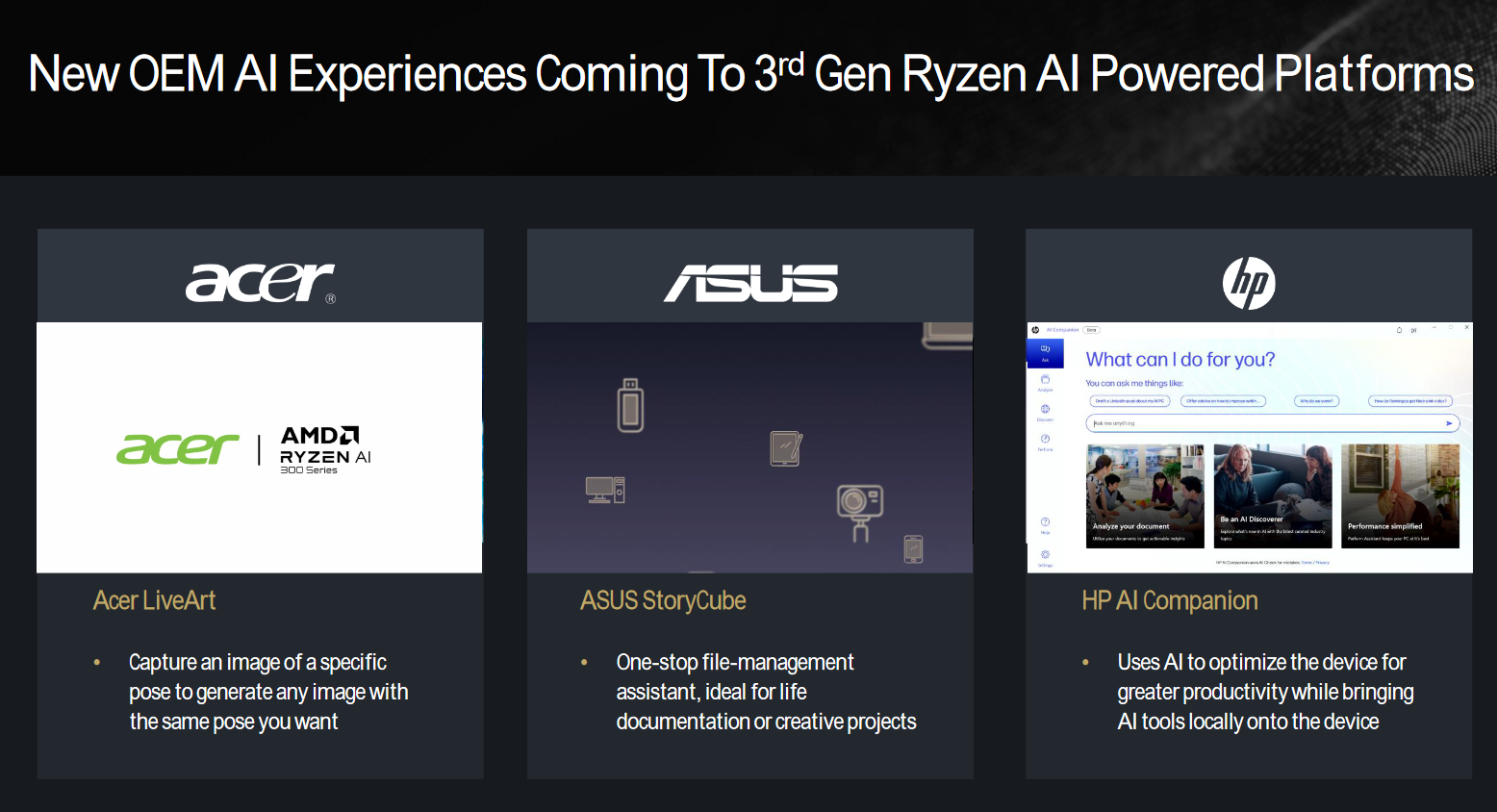Select the tablet with stylus icon
This screenshot has height=812, width=1497.
786,448
